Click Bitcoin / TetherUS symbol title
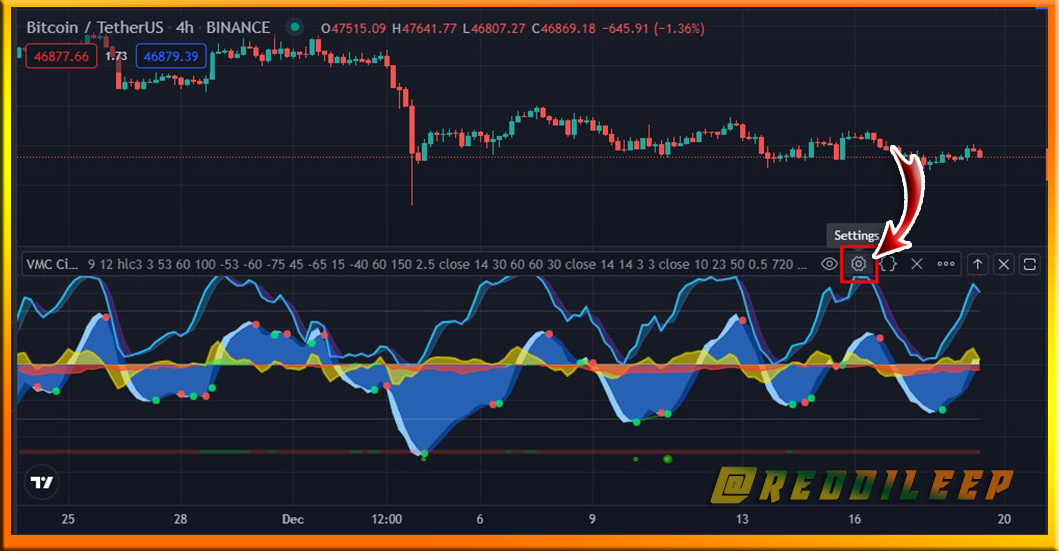 click(x=95, y=28)
